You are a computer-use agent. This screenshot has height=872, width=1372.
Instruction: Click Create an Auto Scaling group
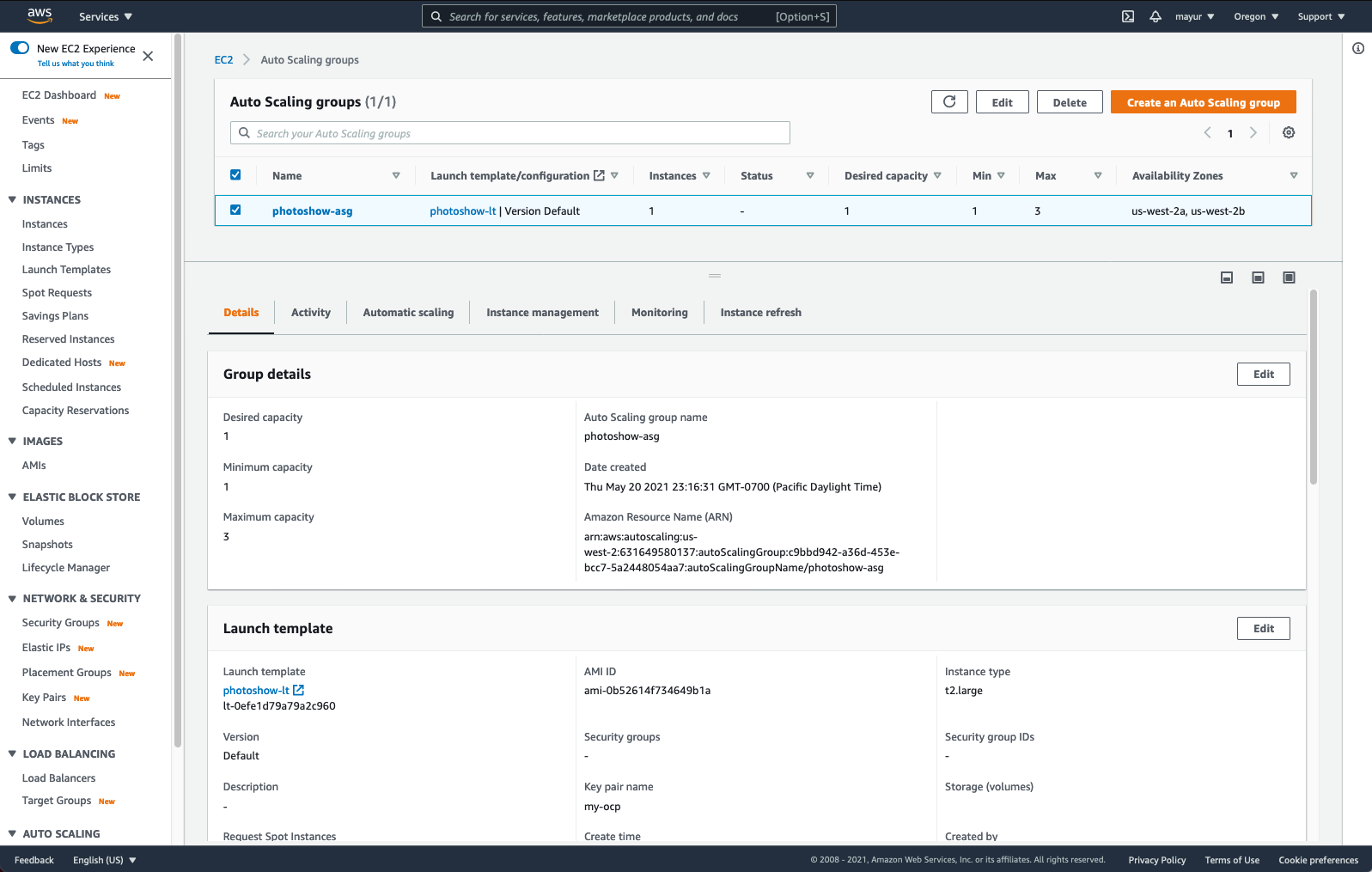point(1203,102)
